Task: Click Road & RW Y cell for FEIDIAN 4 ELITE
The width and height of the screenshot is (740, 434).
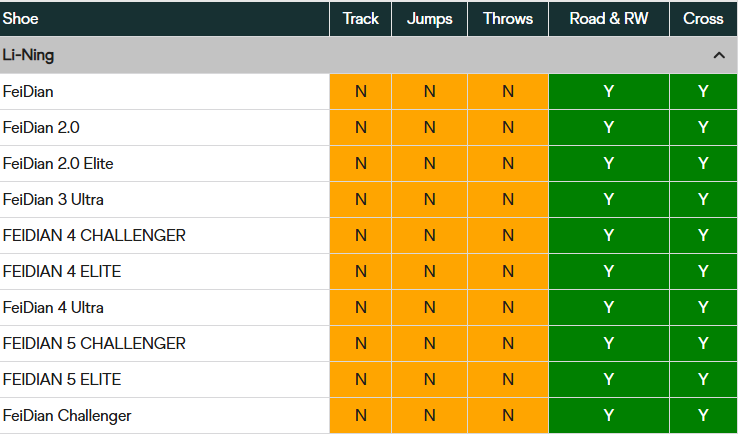Action: coord(609,272)
